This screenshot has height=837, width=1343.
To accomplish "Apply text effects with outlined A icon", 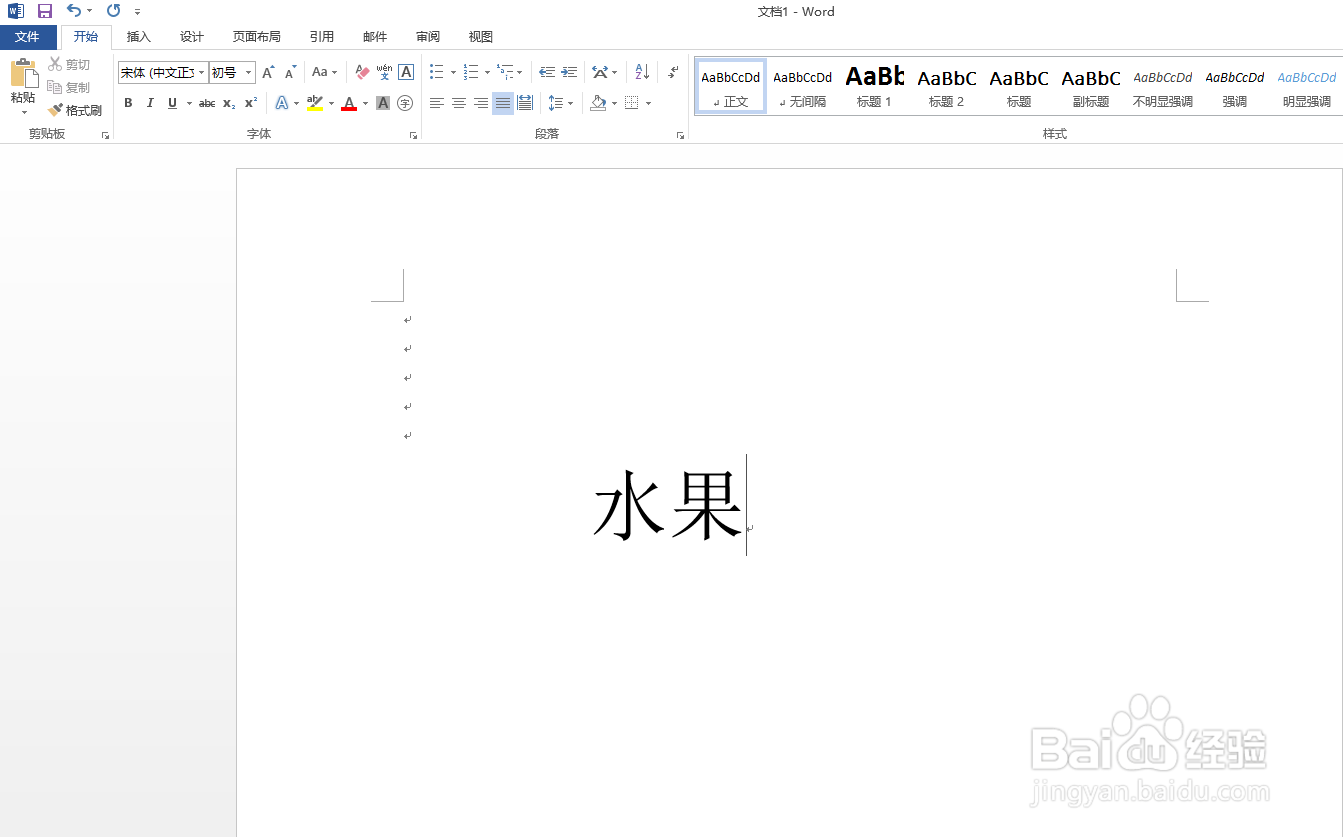I will click(282, 103).
